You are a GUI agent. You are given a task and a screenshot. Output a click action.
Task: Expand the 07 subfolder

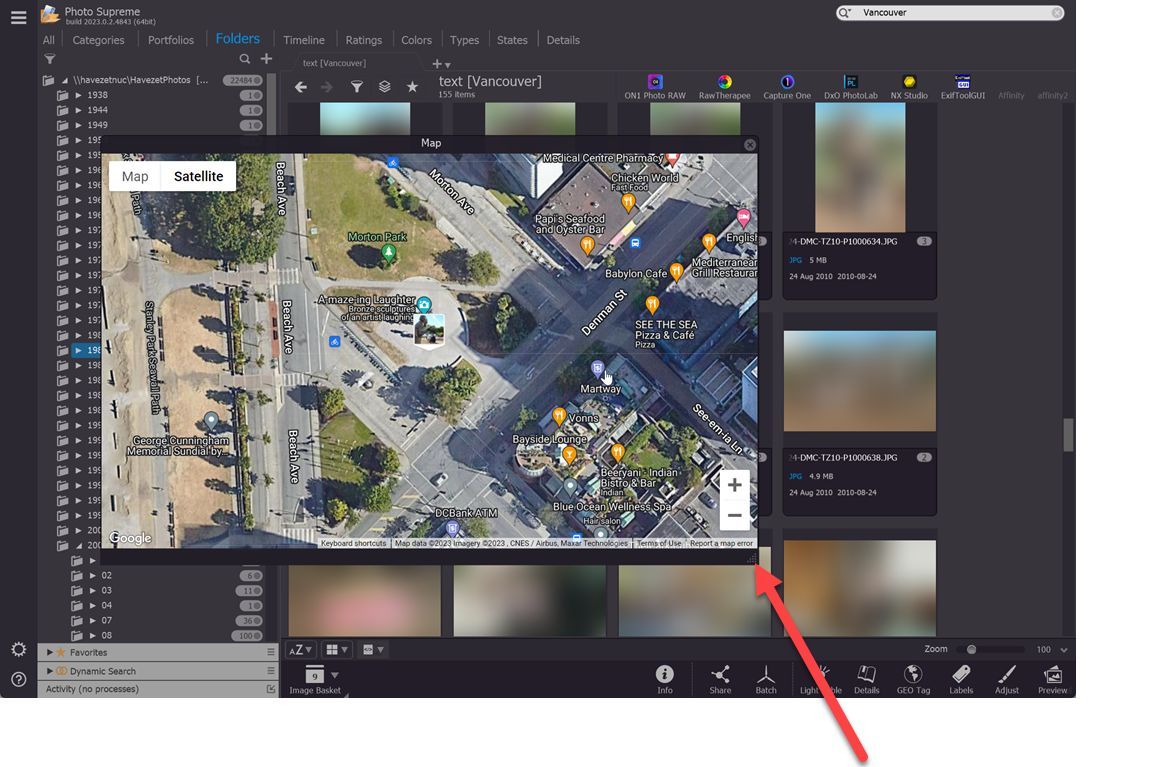point(92,620)
